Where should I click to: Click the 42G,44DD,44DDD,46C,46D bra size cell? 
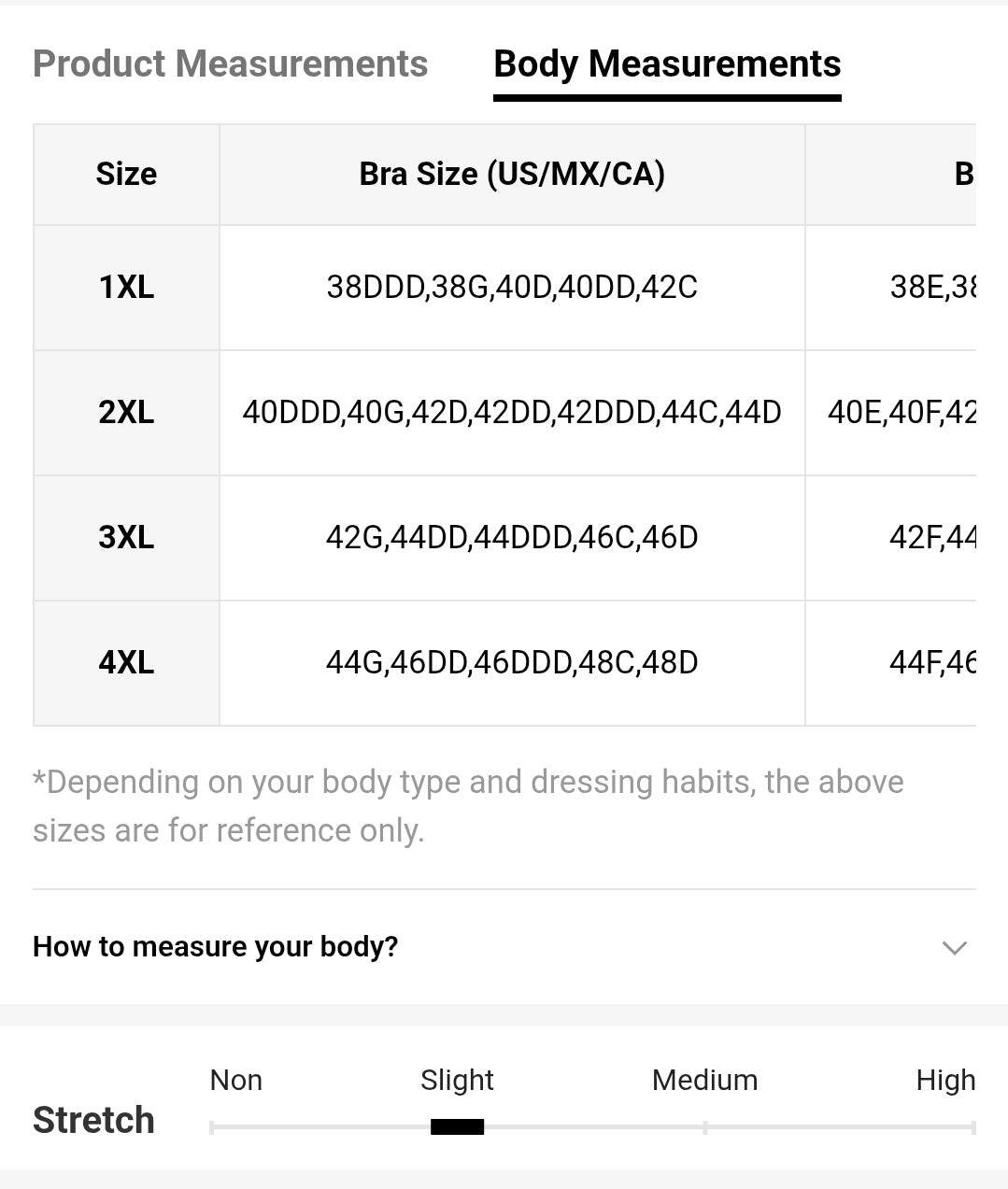point(512,538)
